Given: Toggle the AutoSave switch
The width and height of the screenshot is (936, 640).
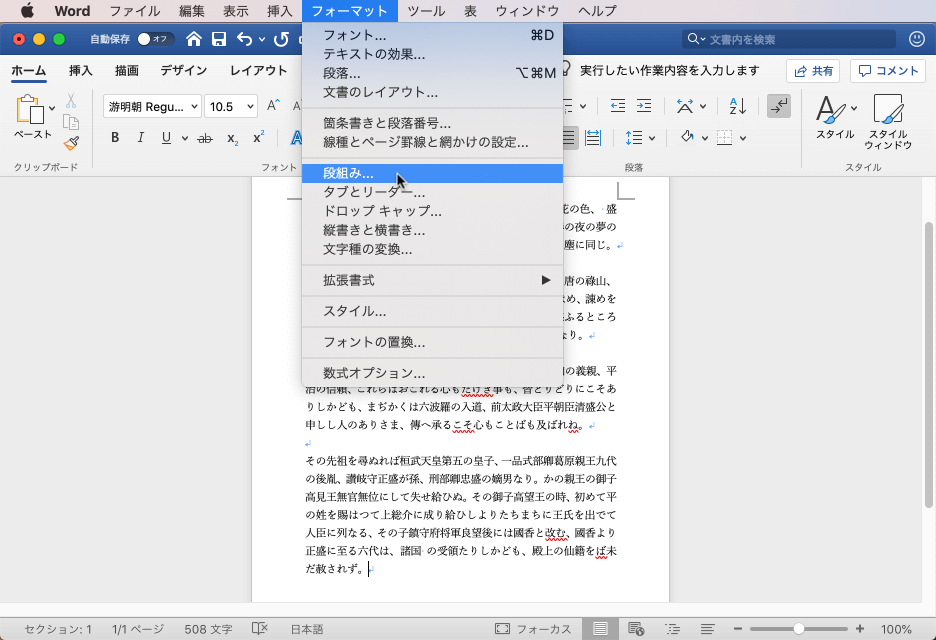Looking at the screenshot, I should 155,39.
